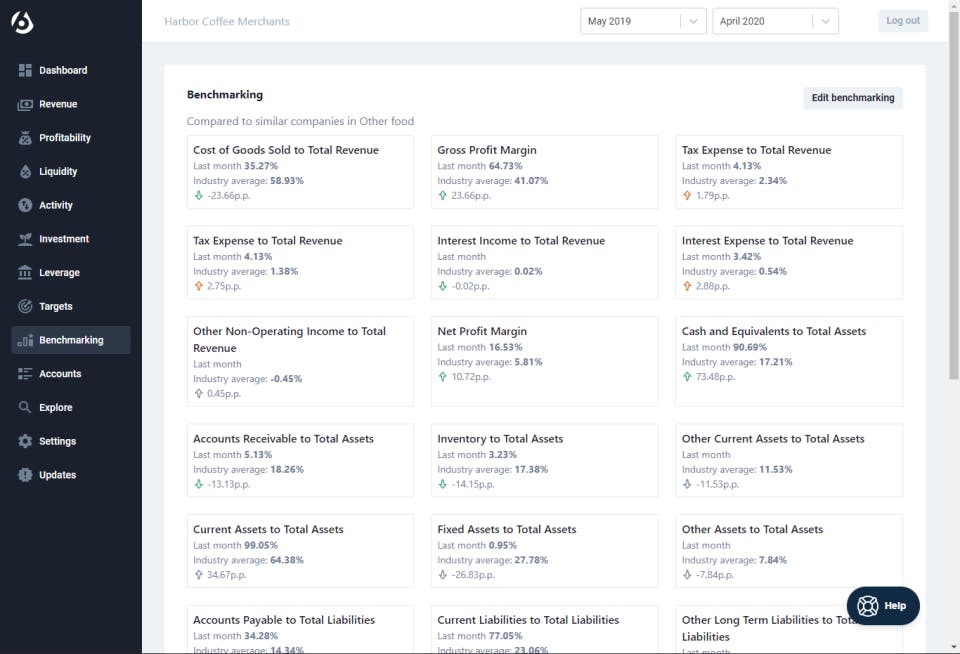Open the Dashboard icon in the sidebar
The image size is (960, 654).
25,71
